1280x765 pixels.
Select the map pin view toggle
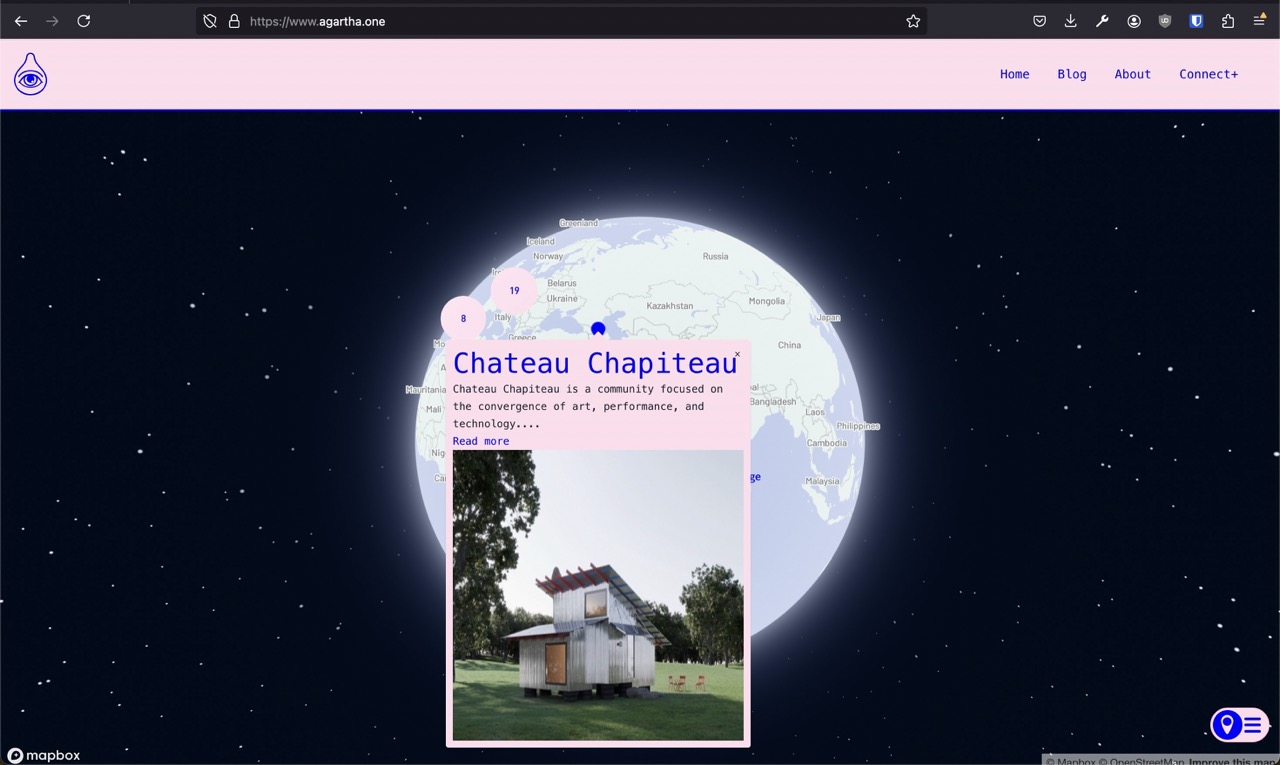tap(1226, 725)
